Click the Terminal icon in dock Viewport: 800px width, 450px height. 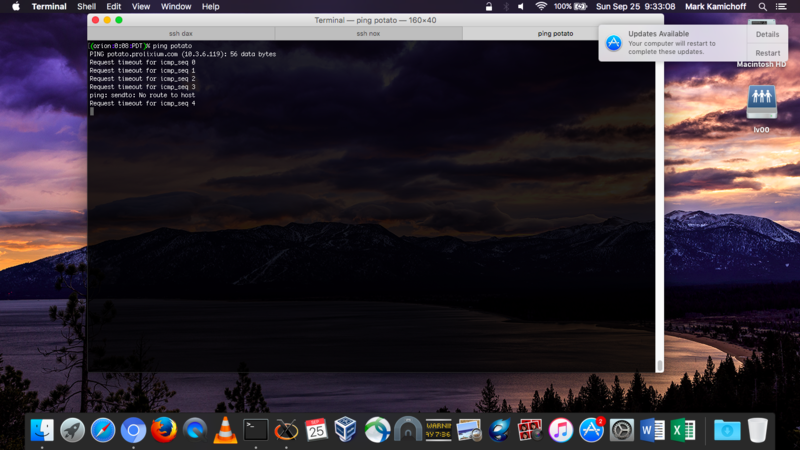click(x=256, y=430)
